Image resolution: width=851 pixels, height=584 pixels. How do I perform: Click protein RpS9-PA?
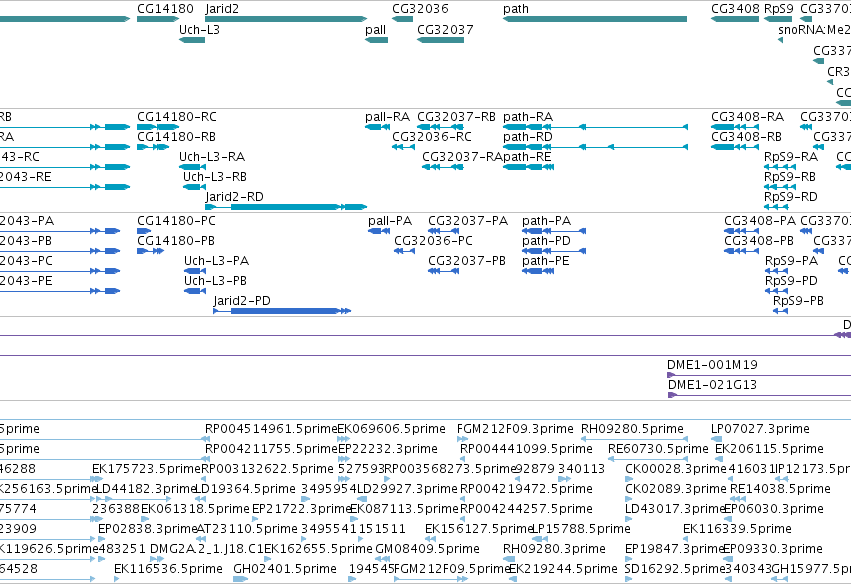pyautogui.click(x=776, y=271)
